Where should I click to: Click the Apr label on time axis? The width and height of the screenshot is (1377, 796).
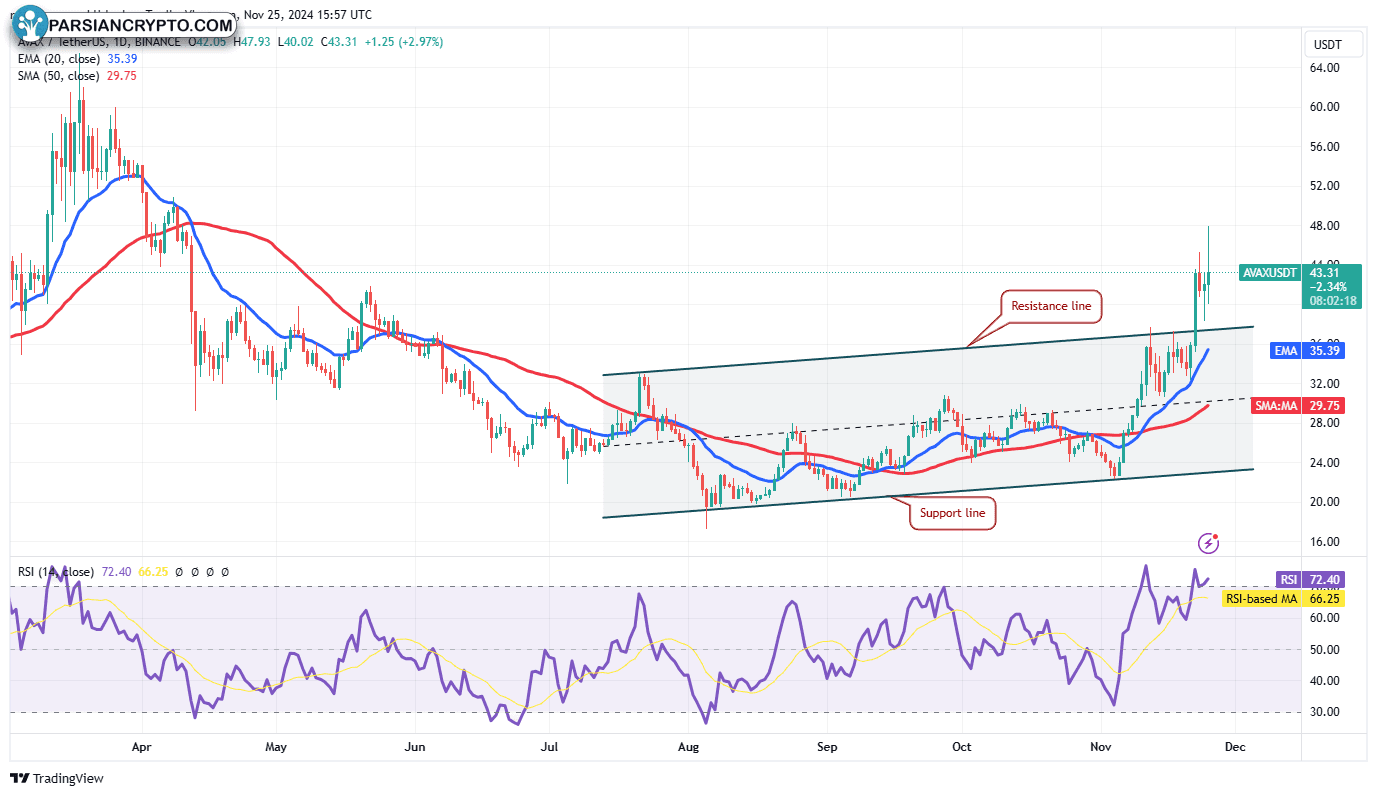pyautogui.click(x=141, y=746)
